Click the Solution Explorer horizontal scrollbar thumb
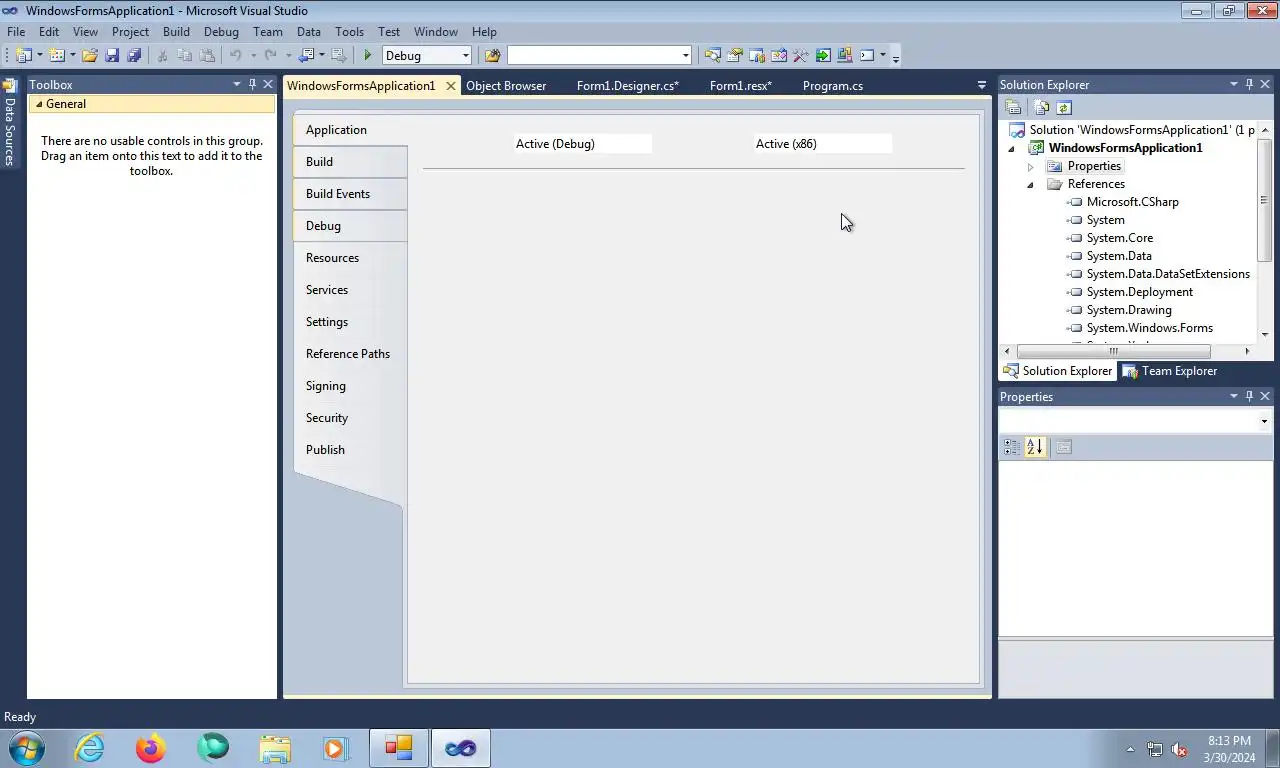The height and width of the screenshot is (768, 1280). tap(1113, 352)
